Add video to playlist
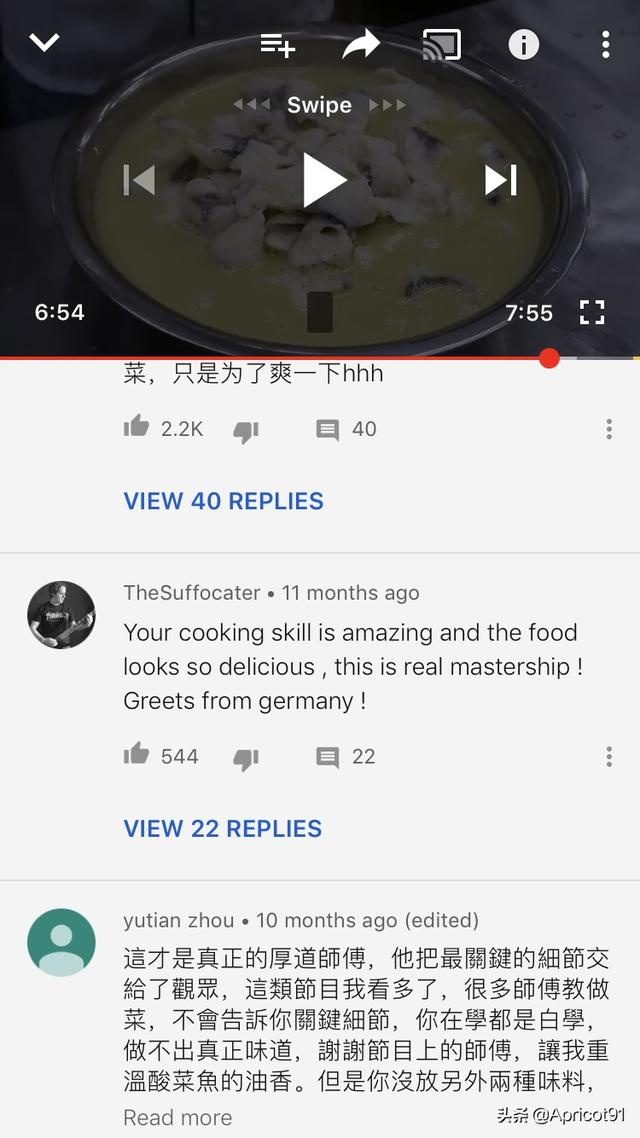Screen dimensions: 640x1138 (277, 45)
